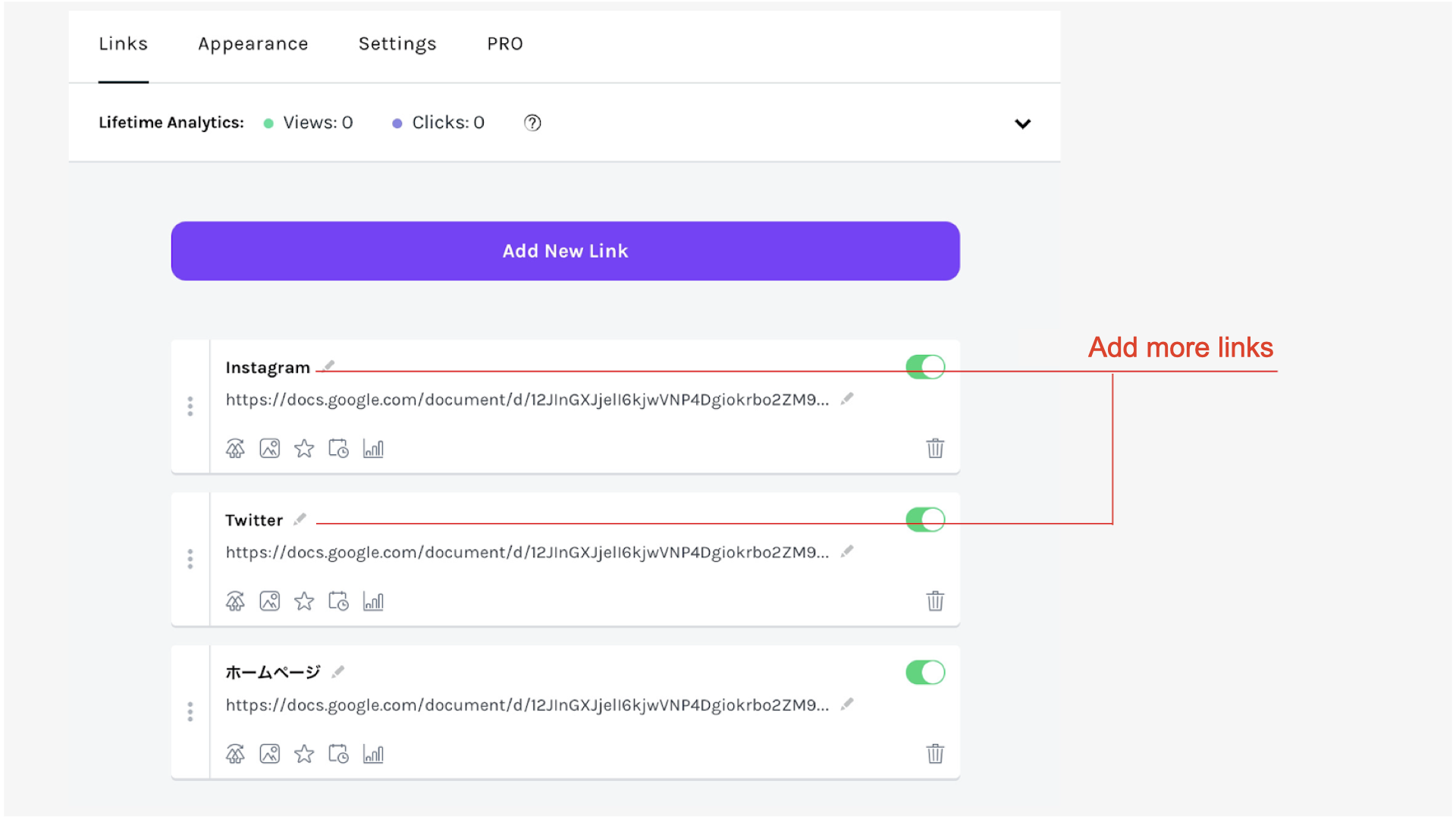The image size is (1456, 819).
Task: Open the redirect icon on the ホームページ link
Action: click(x=235, y=753)
